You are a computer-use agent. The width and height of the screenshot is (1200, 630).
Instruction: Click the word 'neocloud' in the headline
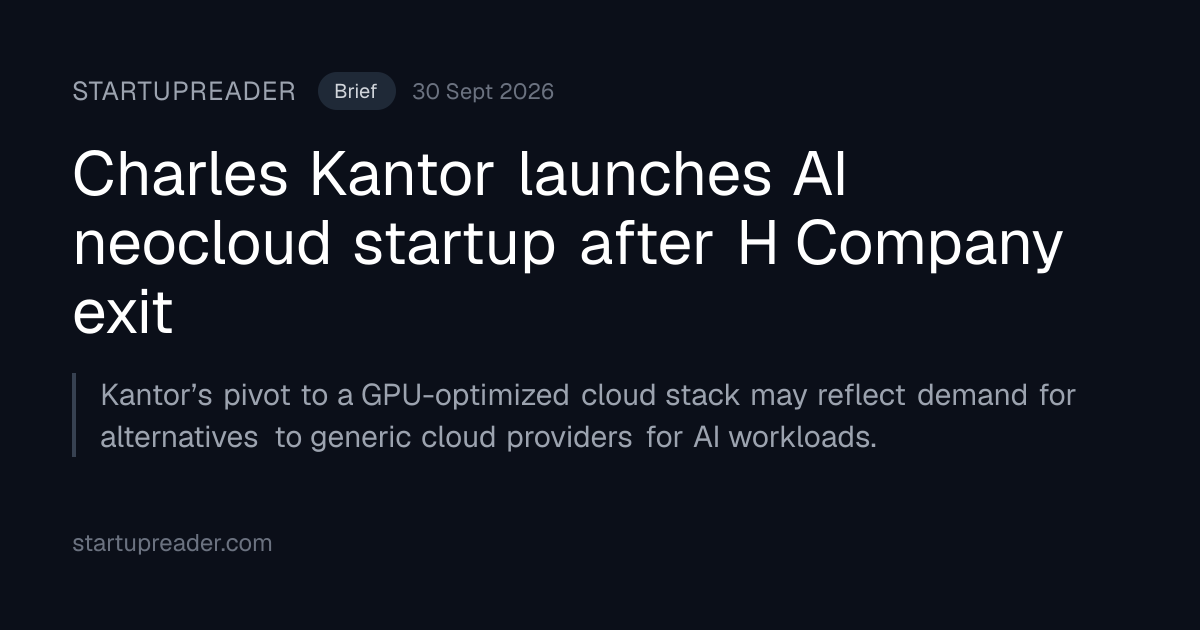(x=205, y=245)
